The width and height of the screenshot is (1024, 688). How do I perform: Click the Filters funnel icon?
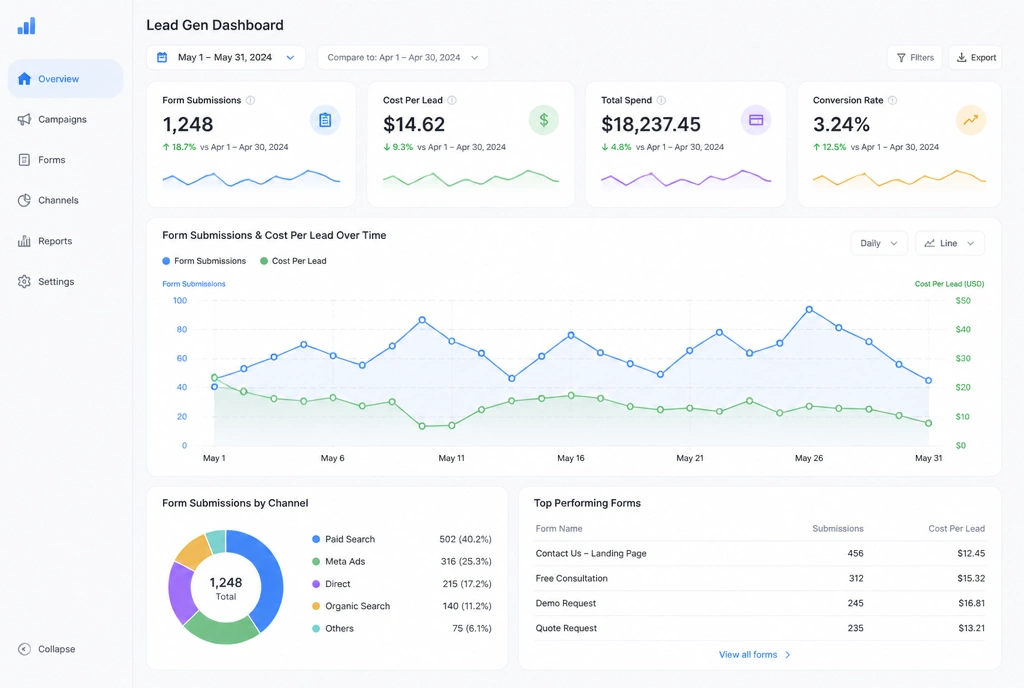[901, 57]
